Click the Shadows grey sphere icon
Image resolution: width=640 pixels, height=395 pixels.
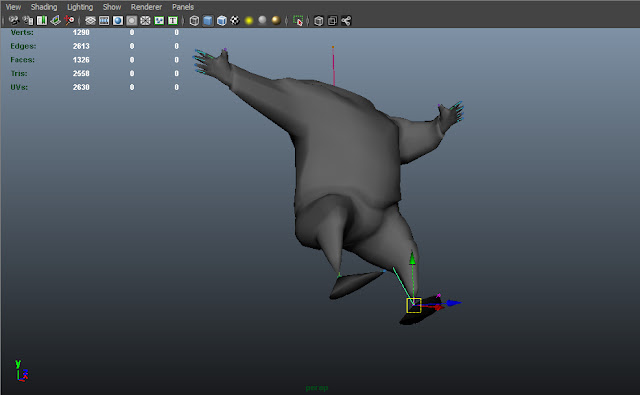pyautogui.click(x=262, y=20)
